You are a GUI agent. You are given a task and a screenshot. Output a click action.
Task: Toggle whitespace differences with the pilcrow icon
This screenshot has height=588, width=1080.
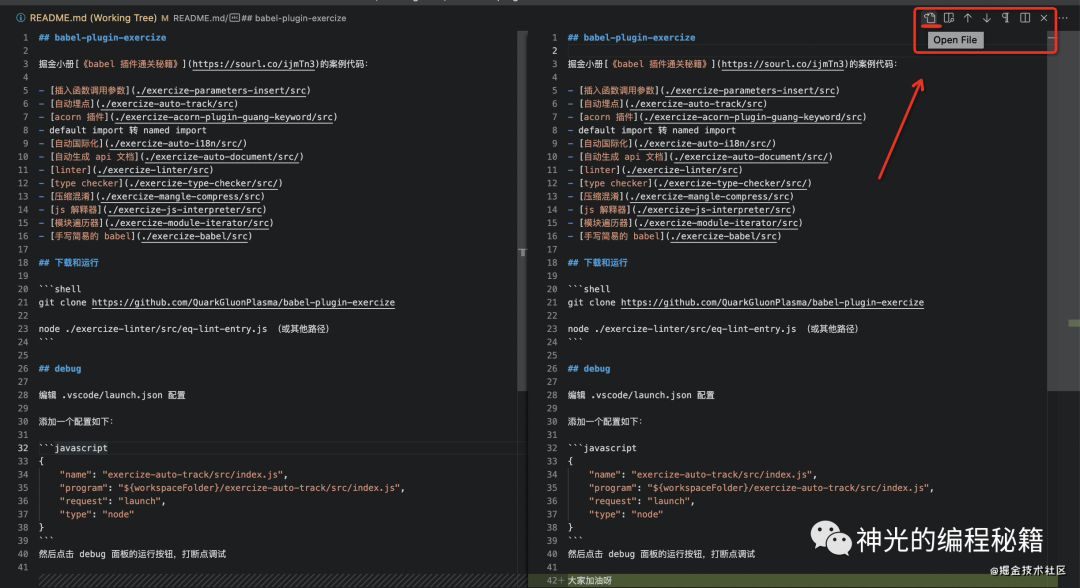1006,18
